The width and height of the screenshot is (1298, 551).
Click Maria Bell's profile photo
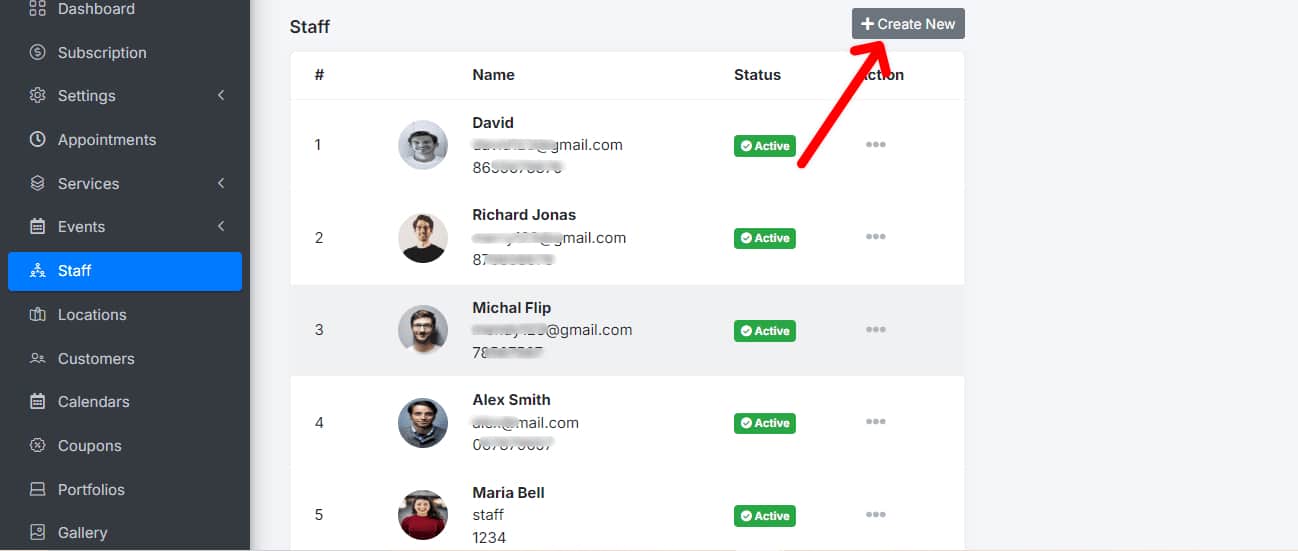(423, 515)
